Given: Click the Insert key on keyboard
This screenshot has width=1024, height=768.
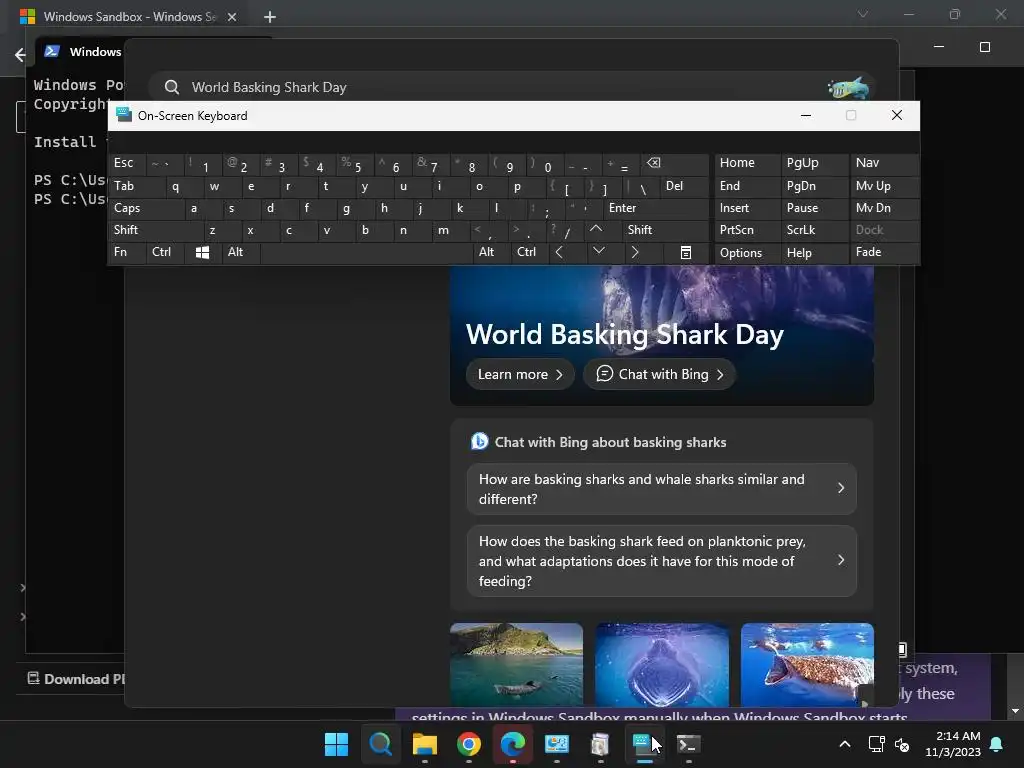Looking at the screenshot, I should [x=747, y=208].
